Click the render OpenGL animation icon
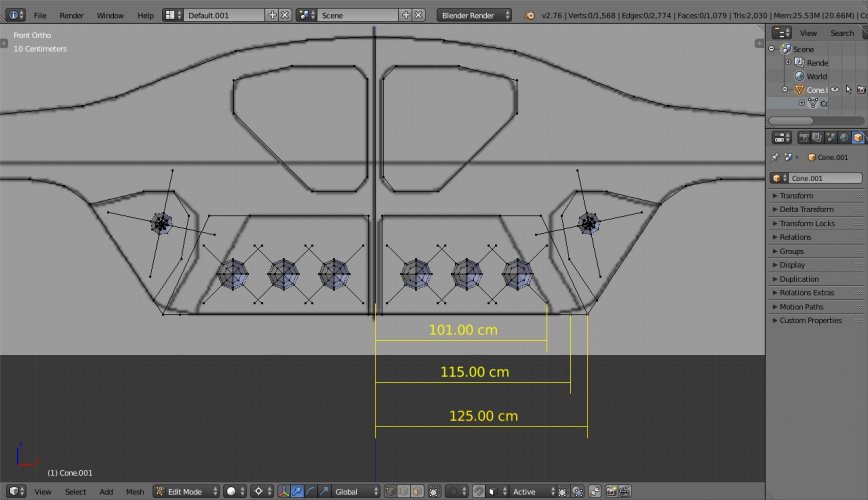This screenshot has width=868, height=500. pyautogui.click(x=624, y=491)
